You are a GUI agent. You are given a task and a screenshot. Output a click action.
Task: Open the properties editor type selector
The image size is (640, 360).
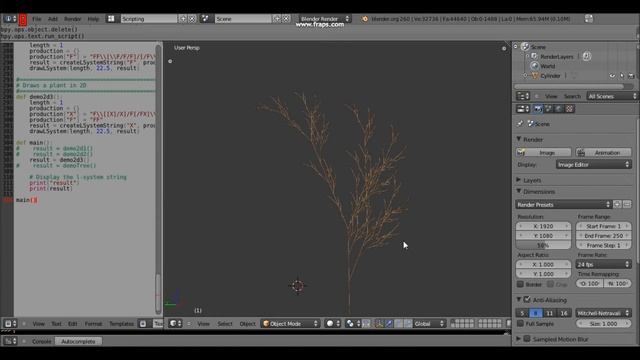tap(523, 109)
